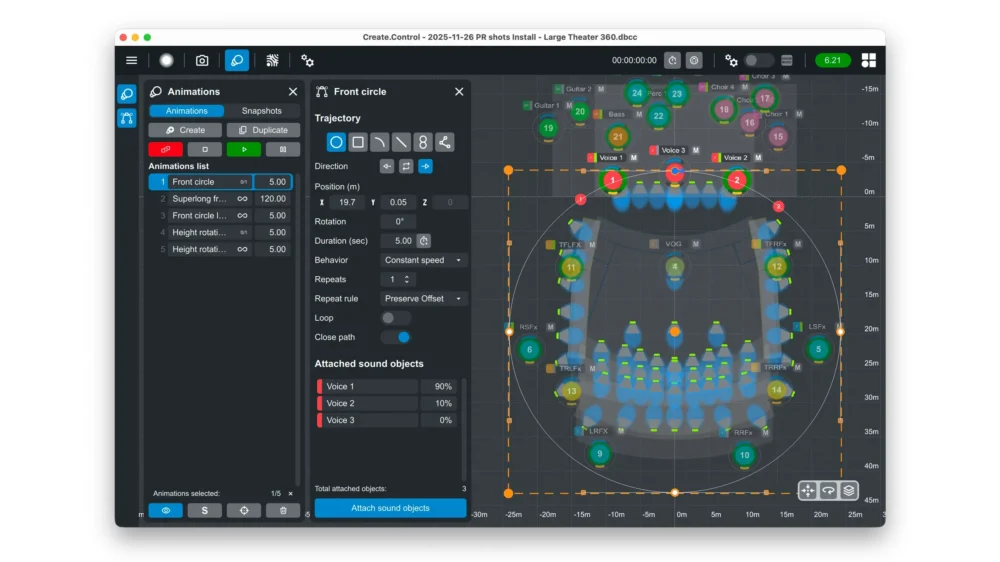Select animation row number 4
The height and width of the screenshot is (562, 1000).
coord(221,233)
